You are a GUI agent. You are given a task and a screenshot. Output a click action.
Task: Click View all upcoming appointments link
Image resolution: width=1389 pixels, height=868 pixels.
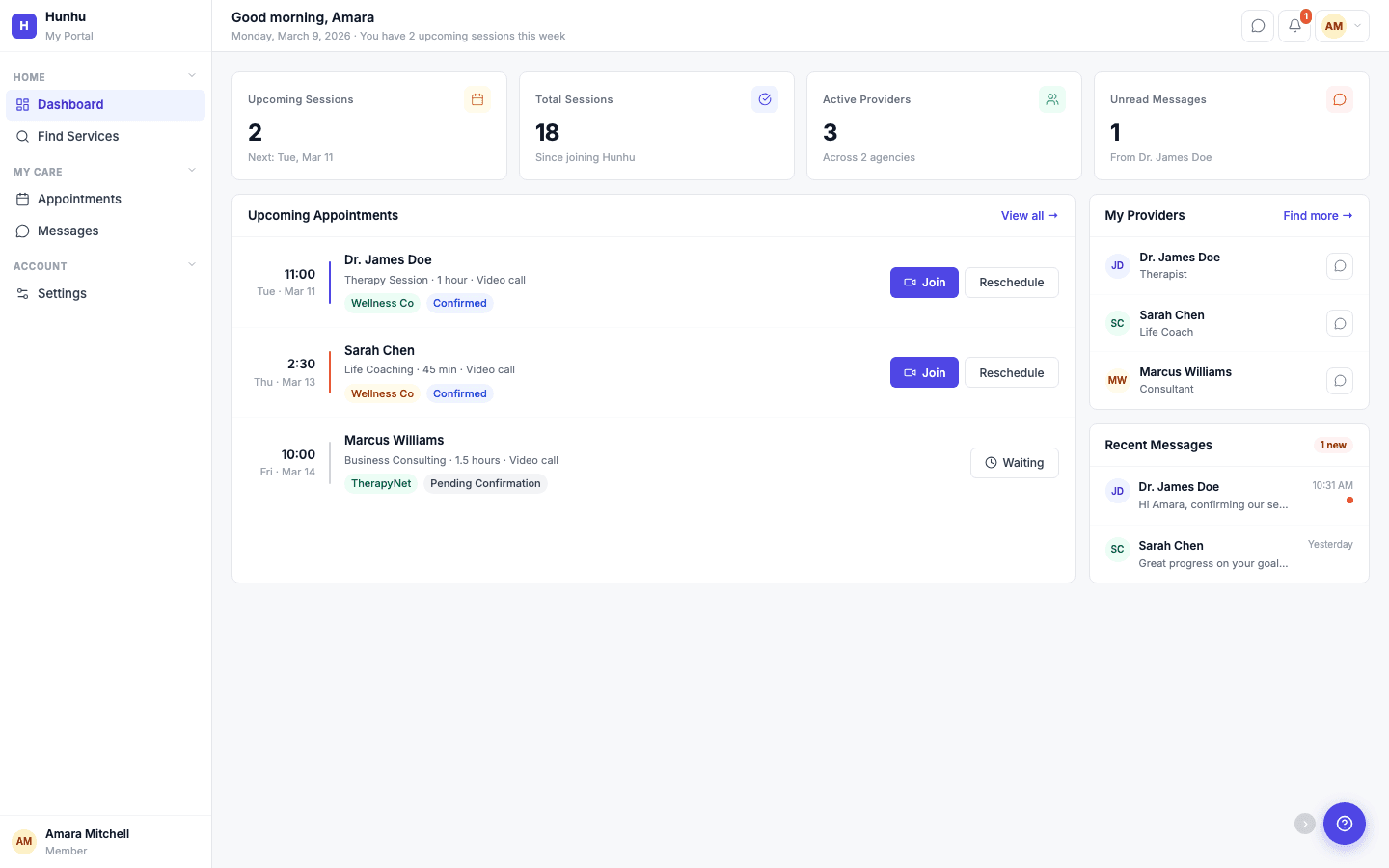[x=1028, y=215]
